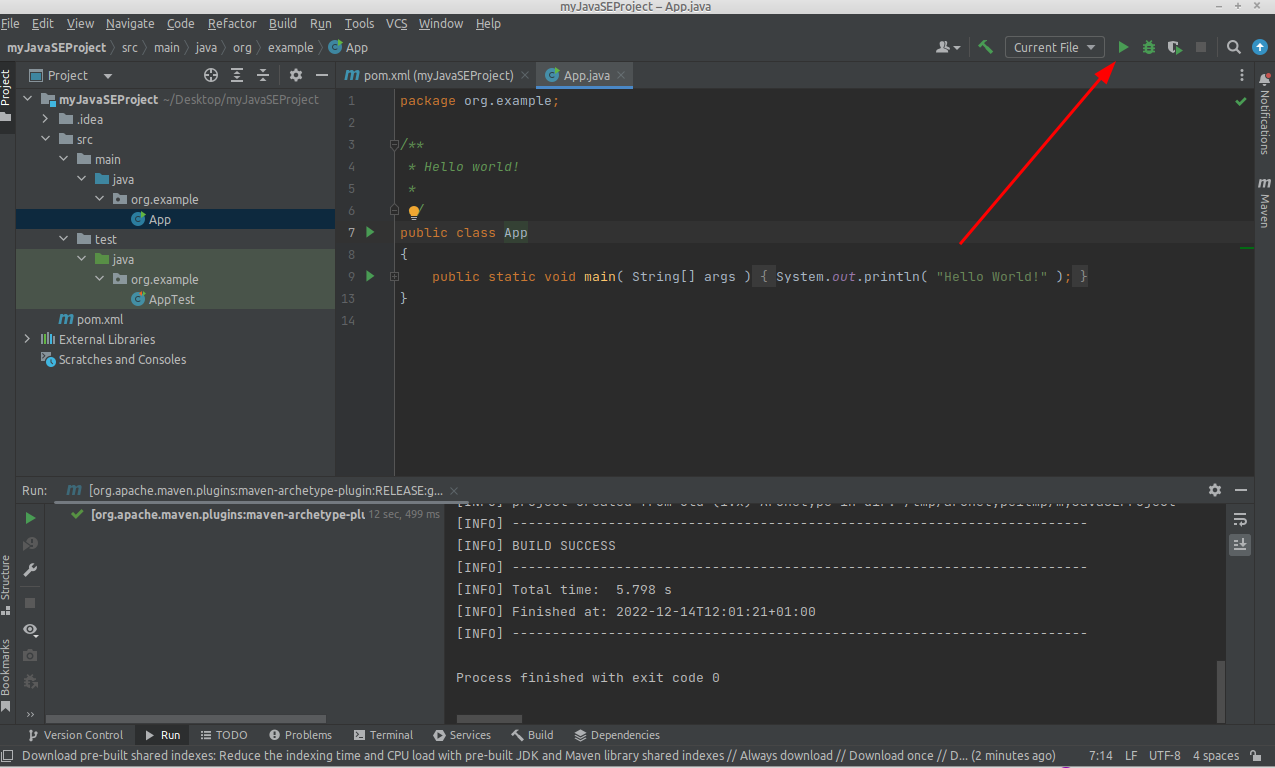Toggle scroll to end in the Run console
Screen dimensions: 1275x768
(x=1240, y=544)
